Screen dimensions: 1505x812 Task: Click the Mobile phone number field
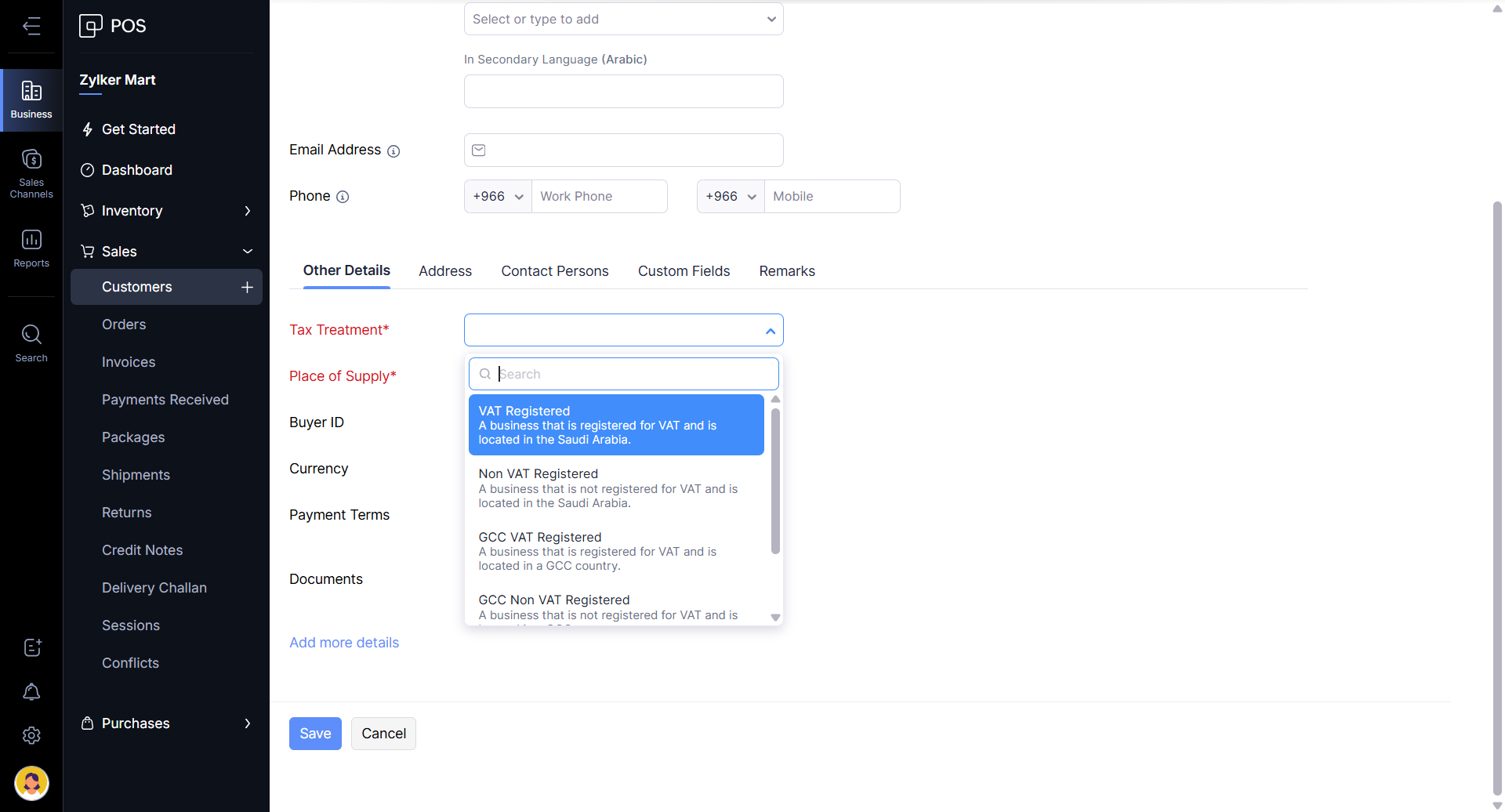tap(831, 197)
